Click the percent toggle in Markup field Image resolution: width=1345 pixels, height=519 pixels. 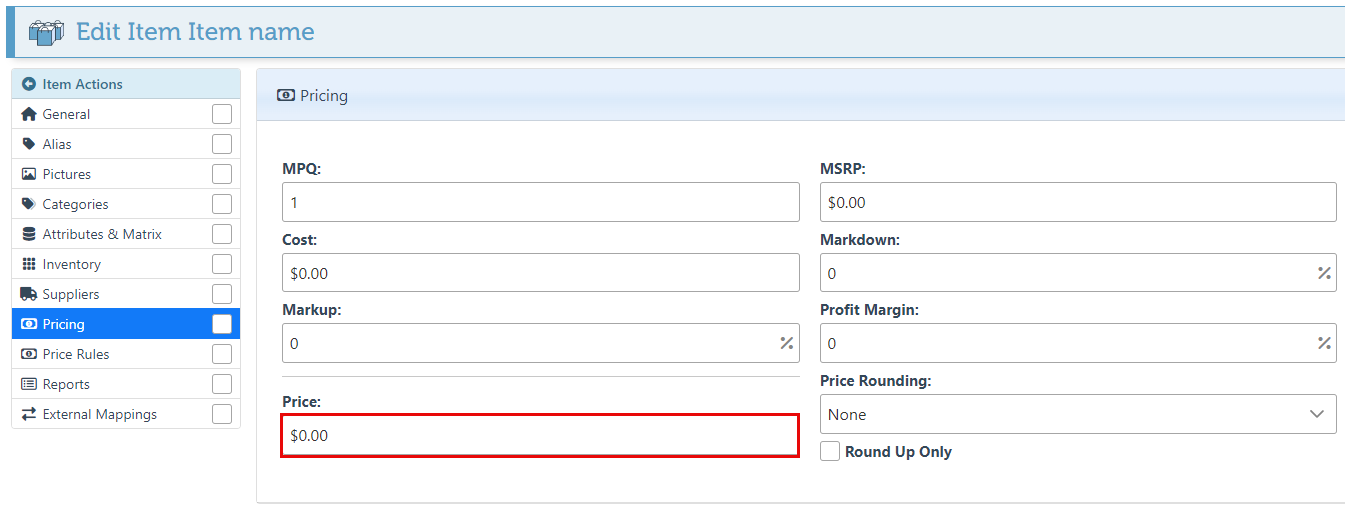[x=786, y=343]
